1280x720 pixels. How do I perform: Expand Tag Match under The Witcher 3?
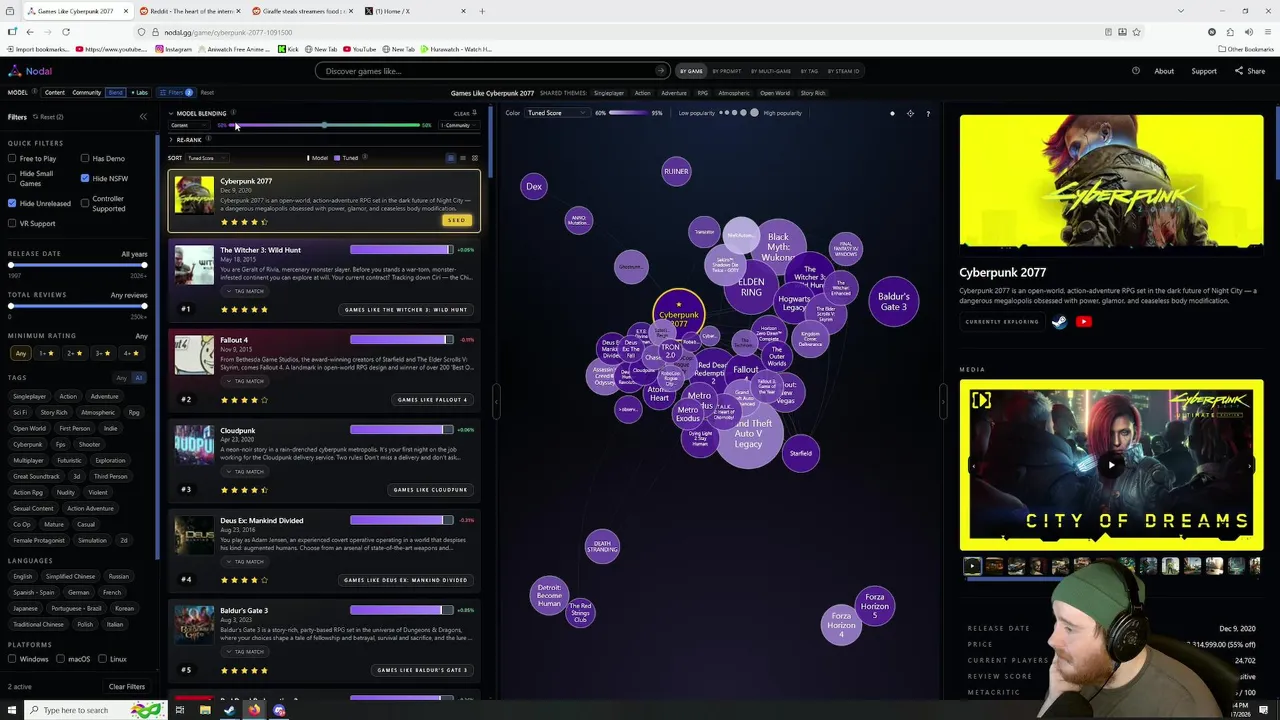click(245, 291)
